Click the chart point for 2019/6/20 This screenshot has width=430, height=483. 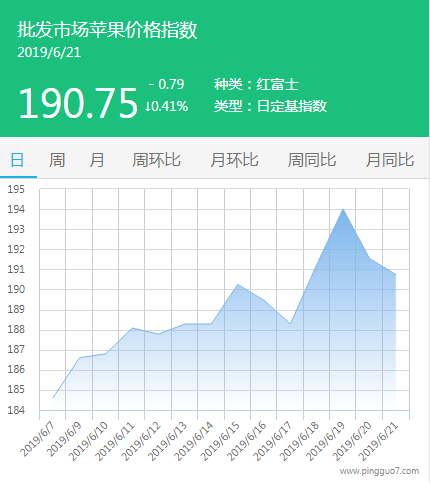pos(369,258)
